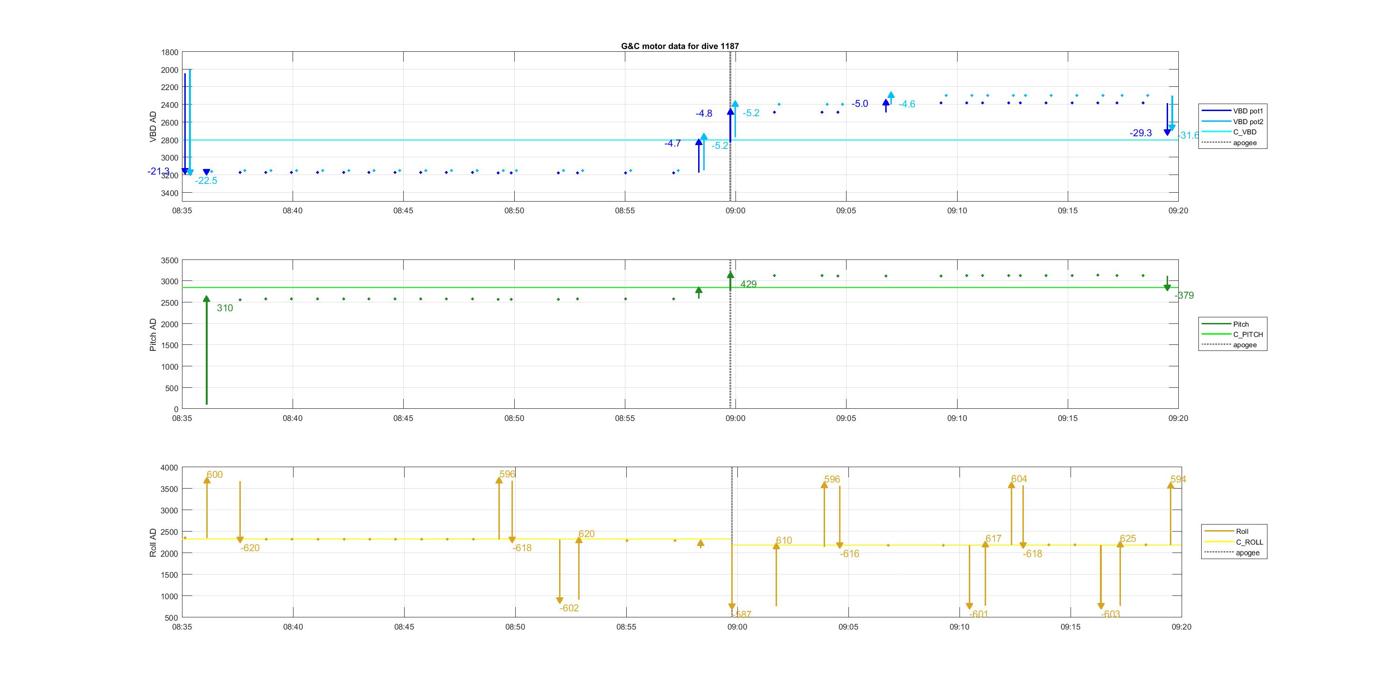
Task: Select the "-4.7" VBD annotation
Action: click(x=672, y=144)
